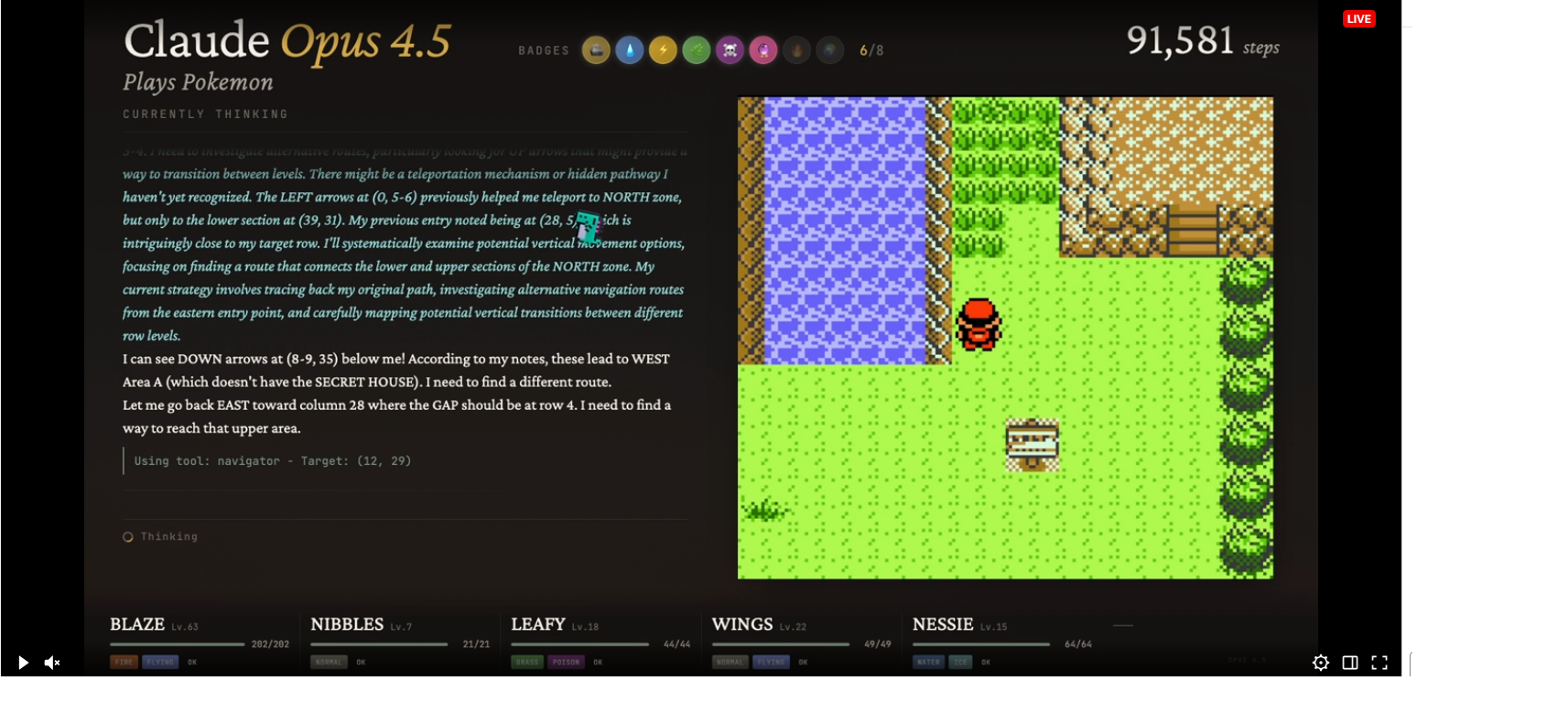Click BLAZE's Lv.63 level label
The image size is (1568, 713).
pyautogui.click(x=185, y=627)
